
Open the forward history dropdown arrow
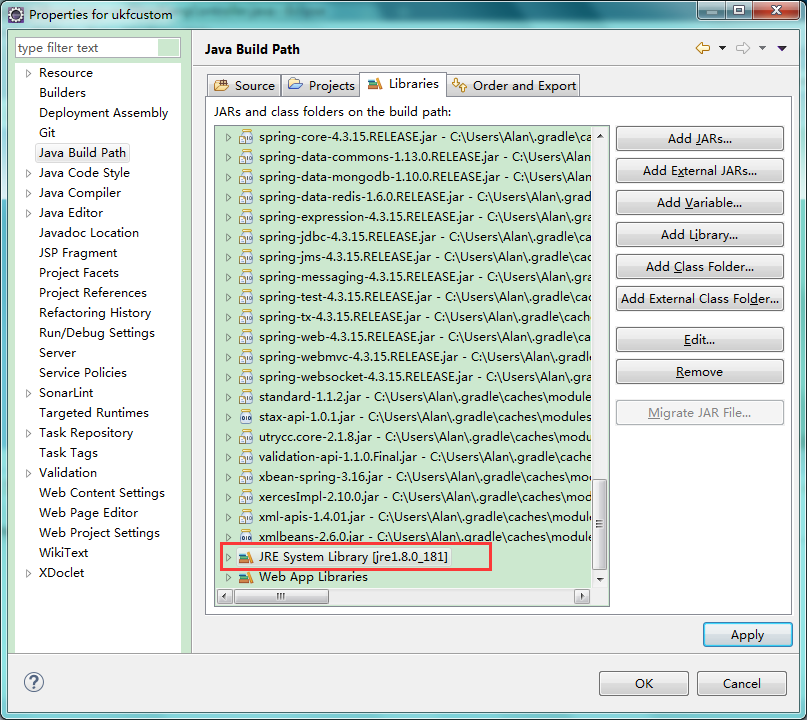coord(763,48)
